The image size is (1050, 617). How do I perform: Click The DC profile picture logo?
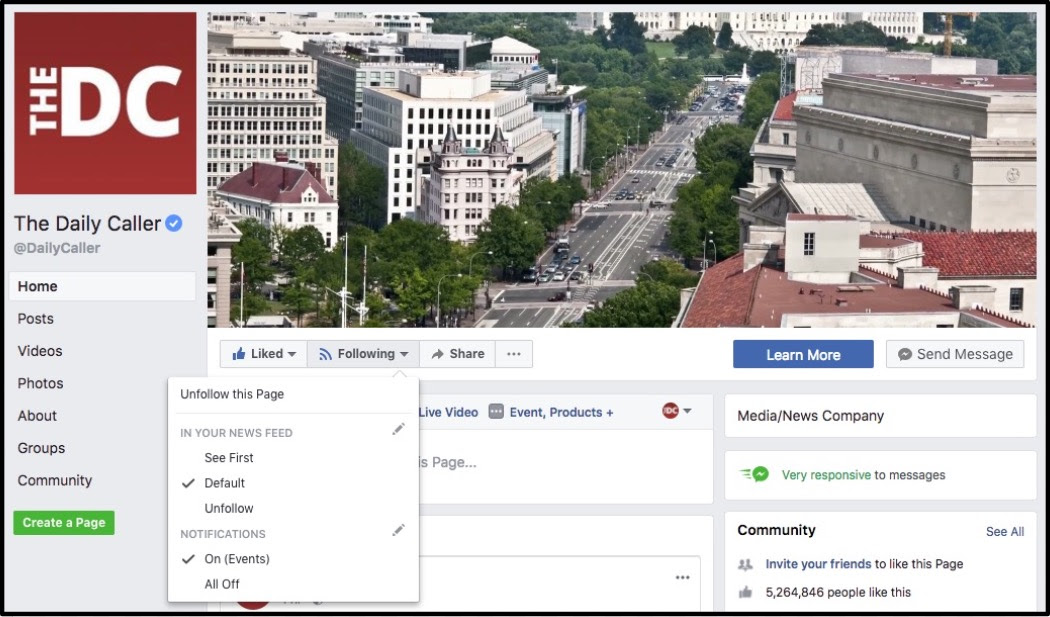(105, 102)
